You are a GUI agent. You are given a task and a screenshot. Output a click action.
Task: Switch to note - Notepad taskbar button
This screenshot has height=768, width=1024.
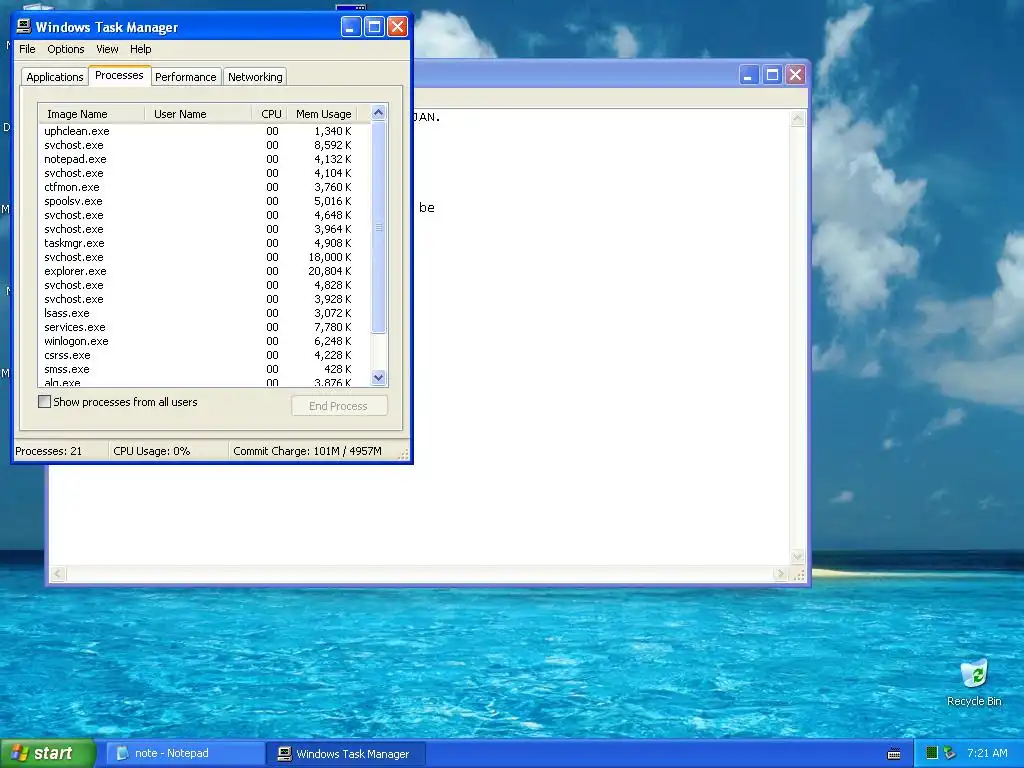[185, 754]
